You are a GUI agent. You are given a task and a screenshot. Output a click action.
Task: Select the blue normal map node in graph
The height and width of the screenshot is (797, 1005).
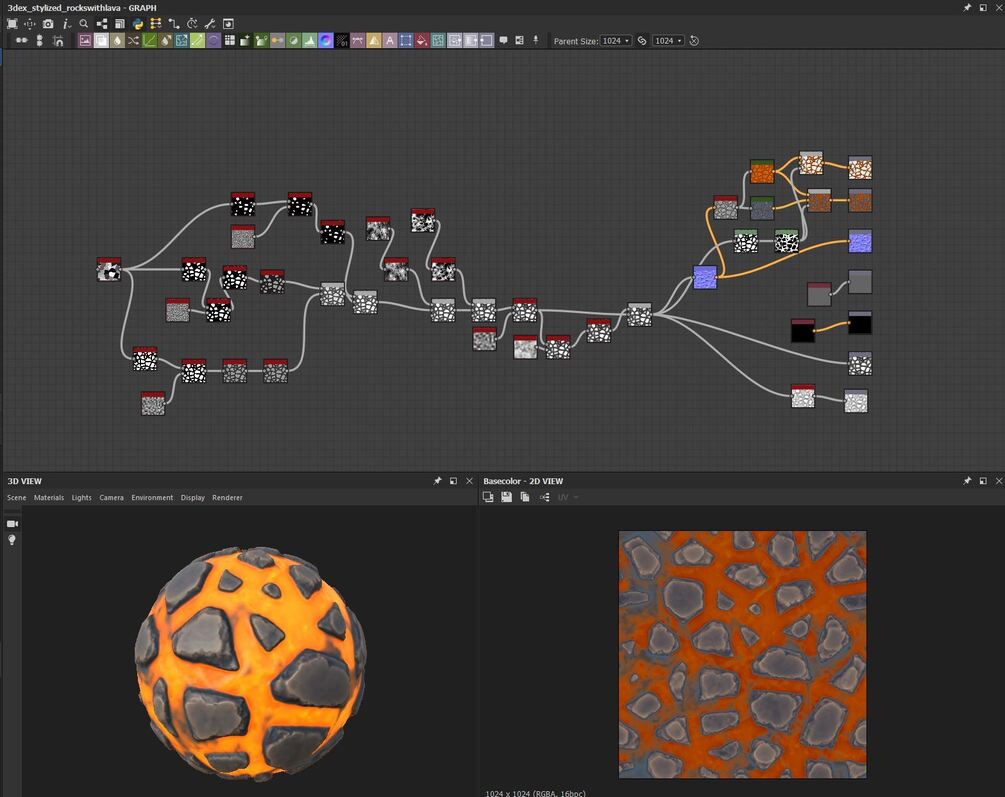pyautogui.click(x=705, y=278)
